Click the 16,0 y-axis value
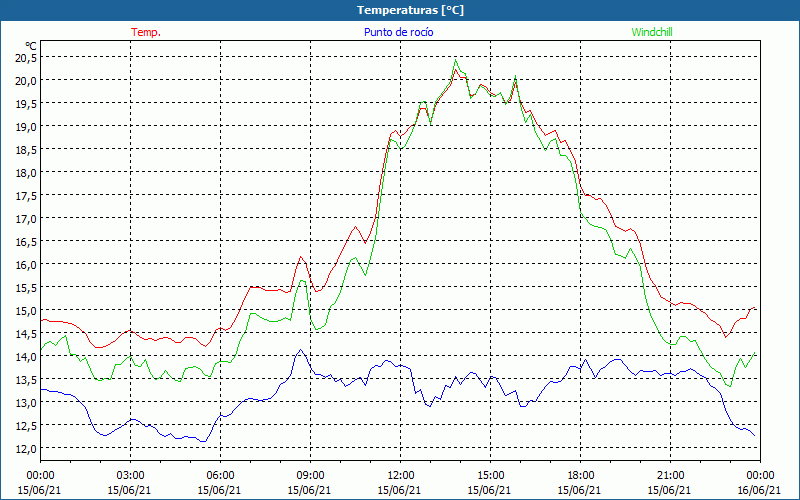The image size is (800, 500). 26,264
